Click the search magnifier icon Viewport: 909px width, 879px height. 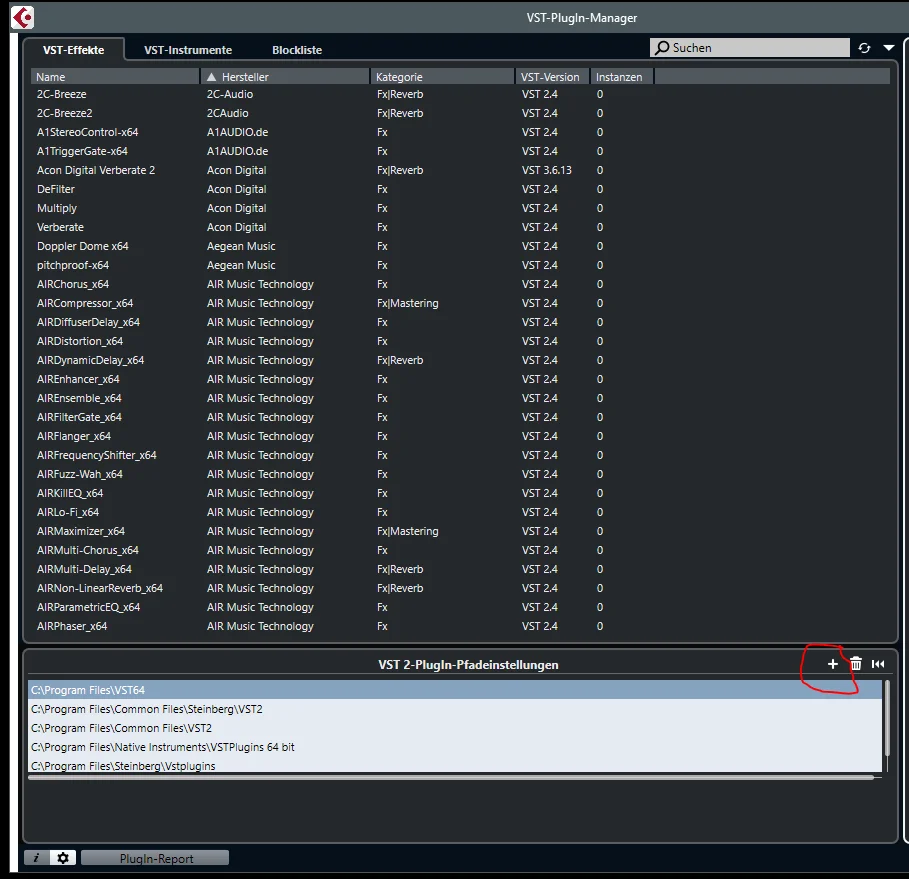point(662,48)
